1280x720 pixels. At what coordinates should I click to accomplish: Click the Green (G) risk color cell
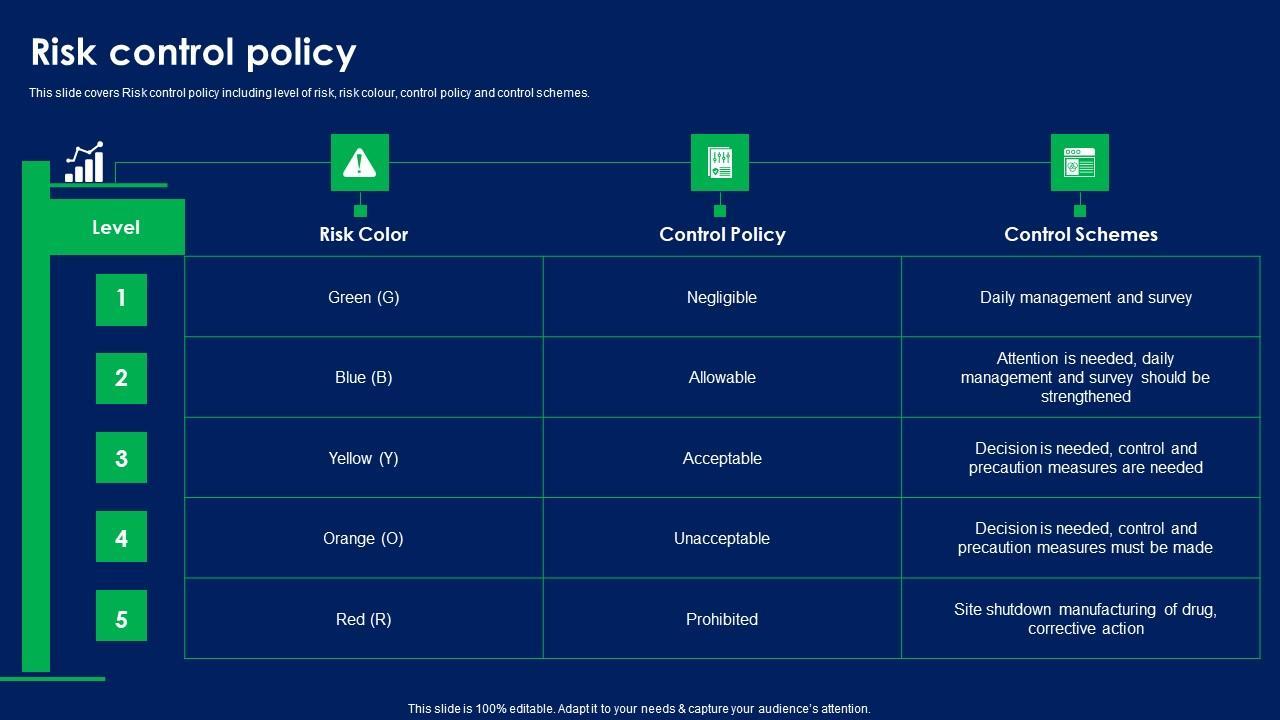[x=364, y=297]
